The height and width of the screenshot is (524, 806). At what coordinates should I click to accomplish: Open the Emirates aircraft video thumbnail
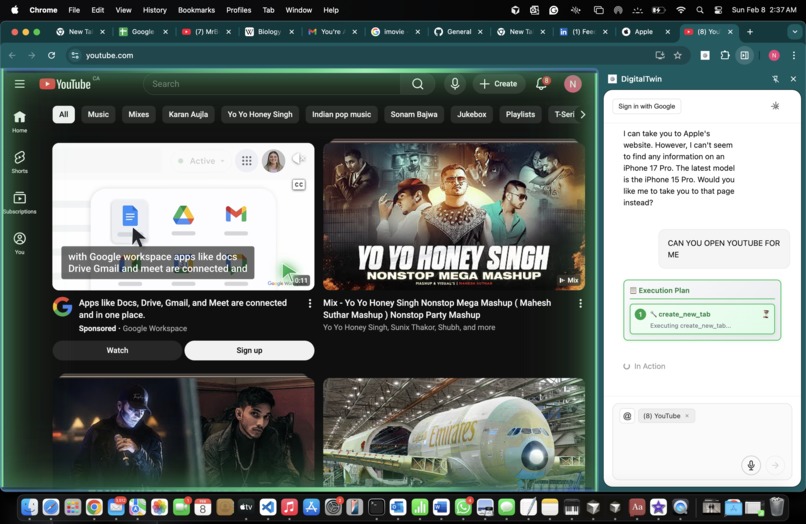point(454,432)
